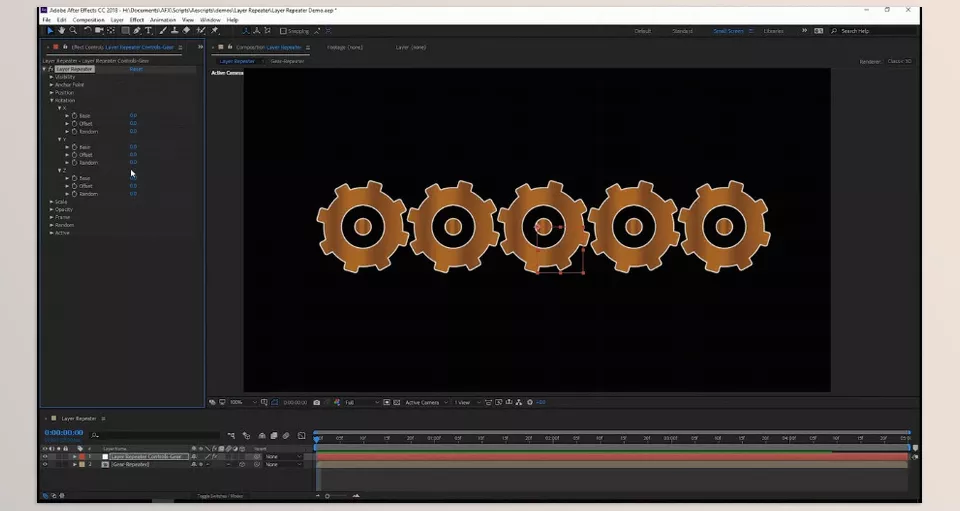The image size is (960, 511).
Task: Expand the Visibility property group
Action: click(x=51, y=77)
